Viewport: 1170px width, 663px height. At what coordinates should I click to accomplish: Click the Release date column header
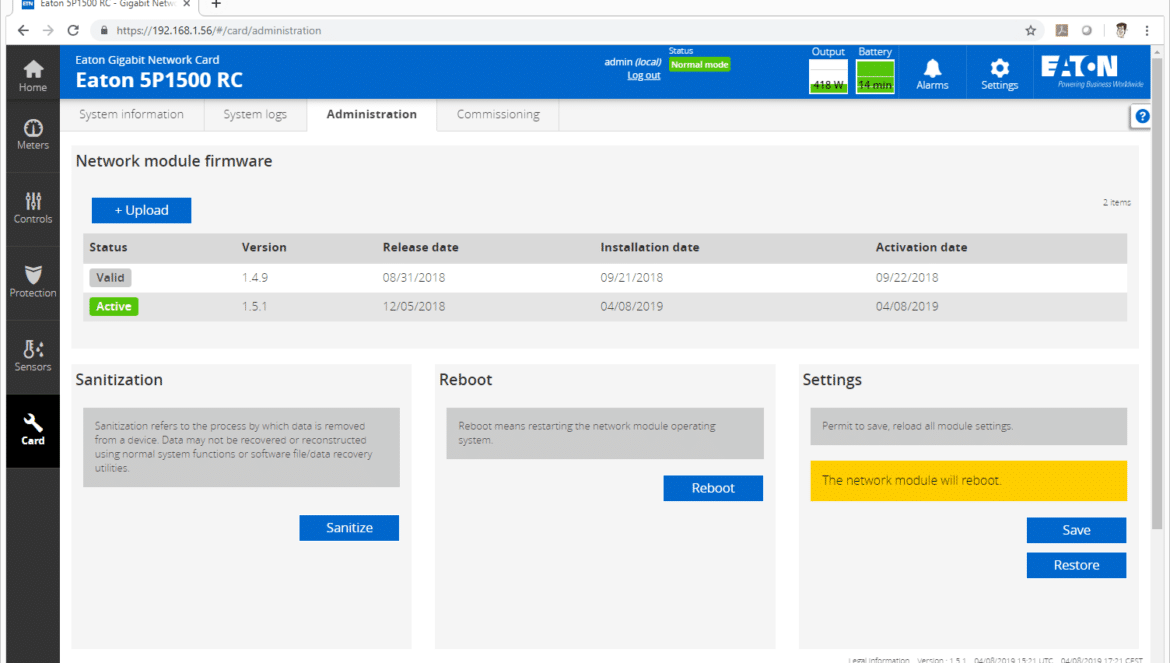[420, 248]
